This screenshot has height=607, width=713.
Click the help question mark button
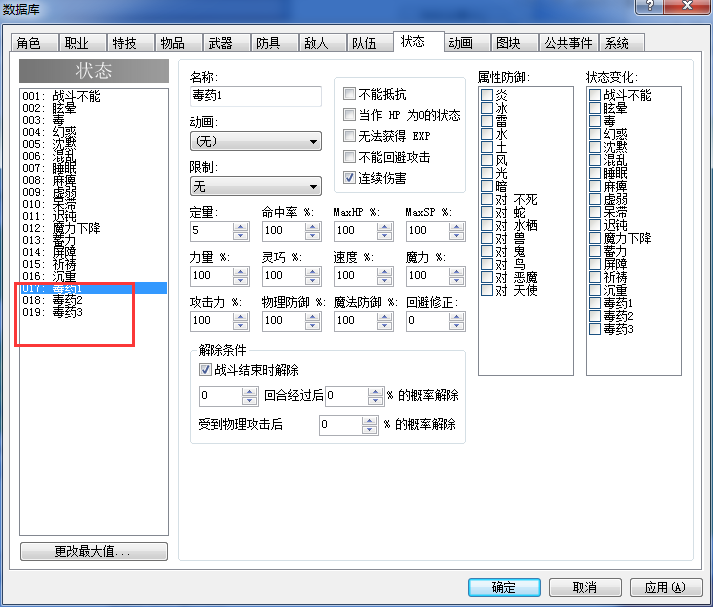[x=649, y=6]
